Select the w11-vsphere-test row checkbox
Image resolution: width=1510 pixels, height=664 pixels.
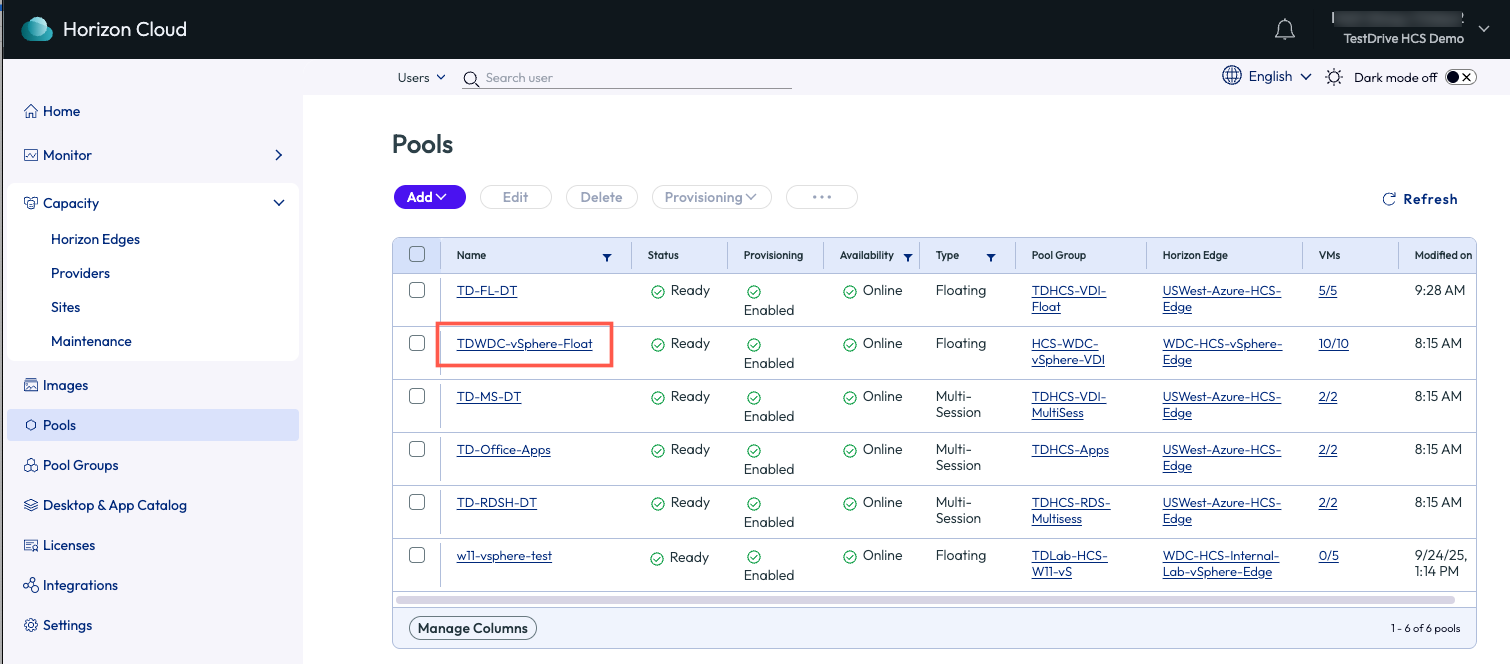point(417,555)
